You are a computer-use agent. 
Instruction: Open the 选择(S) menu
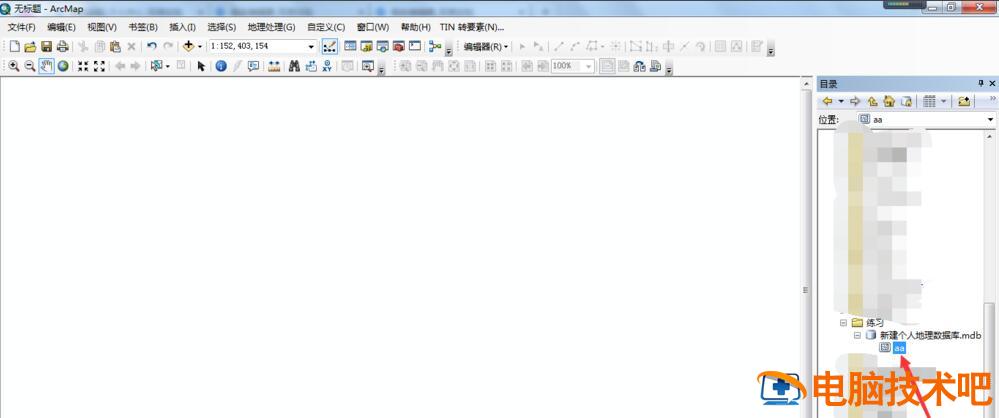pos(222,27)
